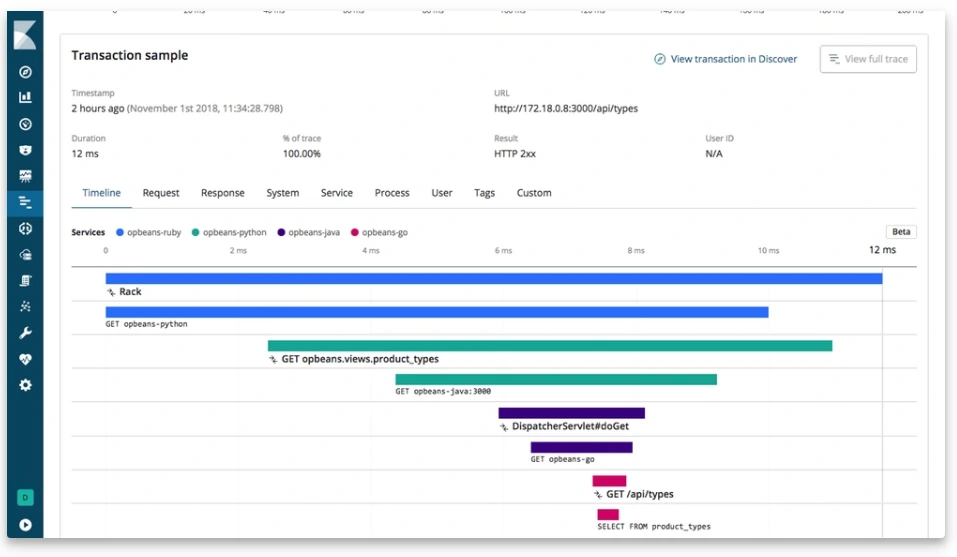Click the Rack transaction icon
Screen dimensions: 957x557
111,292
